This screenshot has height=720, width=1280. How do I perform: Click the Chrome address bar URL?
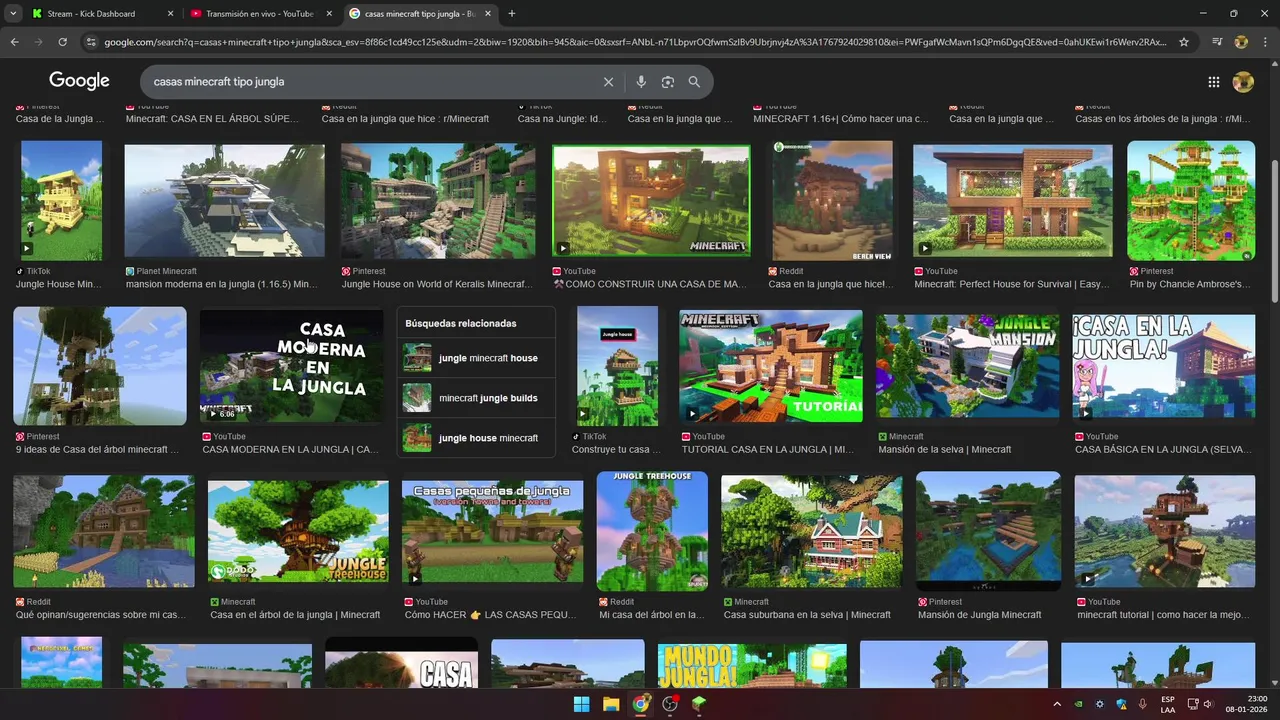[x=635, y=42]
